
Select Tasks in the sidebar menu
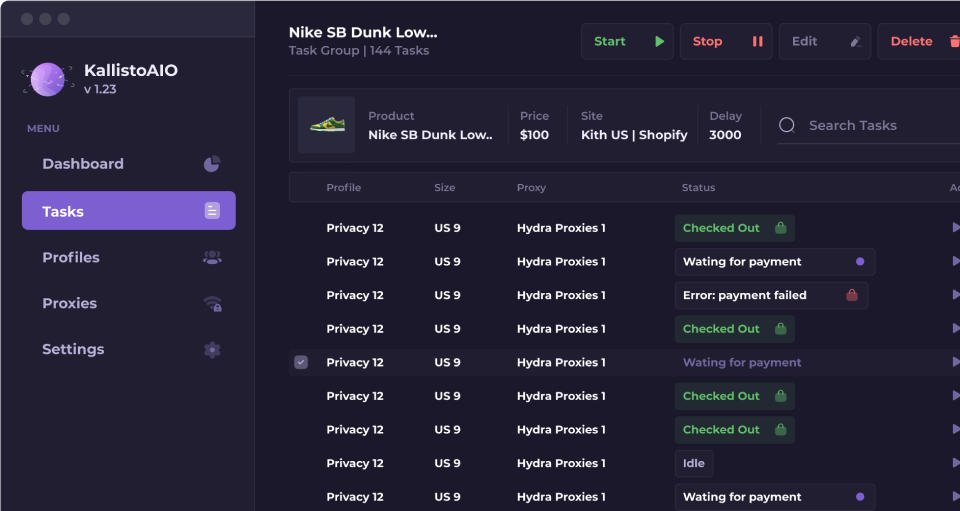pyautogui.click(x=129, y=211)
